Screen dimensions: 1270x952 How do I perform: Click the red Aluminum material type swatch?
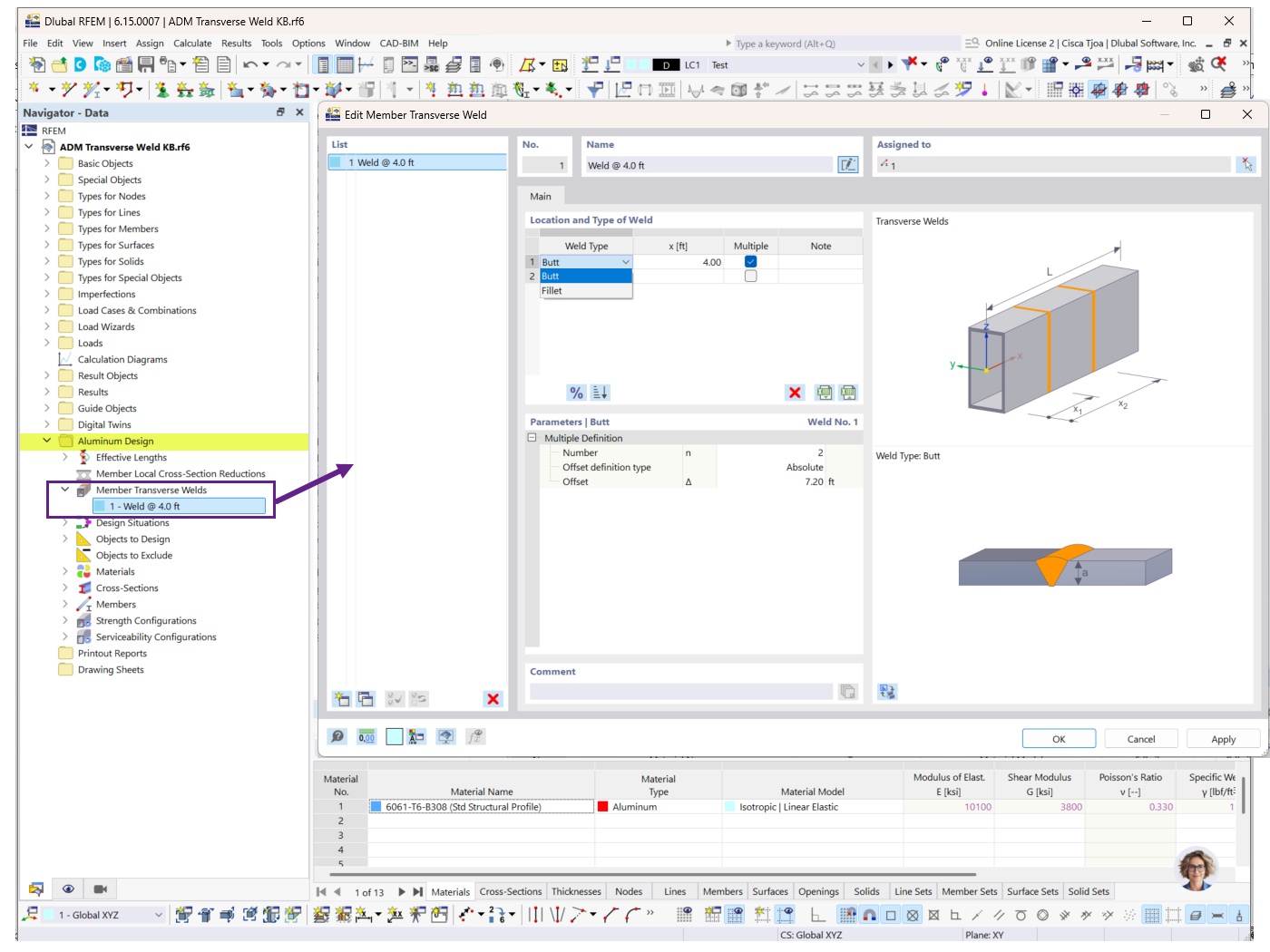(x=603, y=807)
